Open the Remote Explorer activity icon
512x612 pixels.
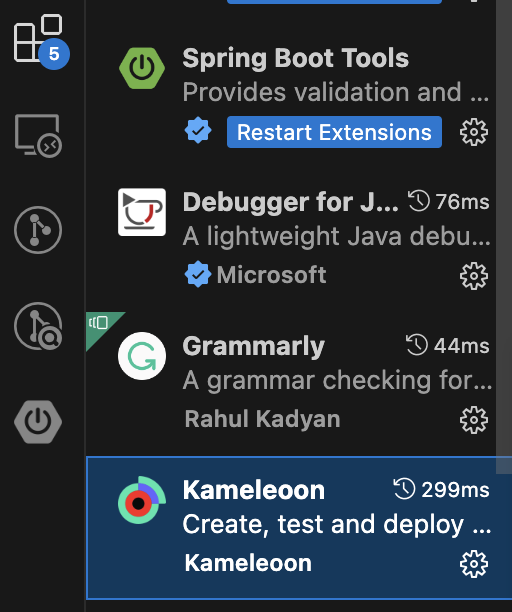coord(38,135)
